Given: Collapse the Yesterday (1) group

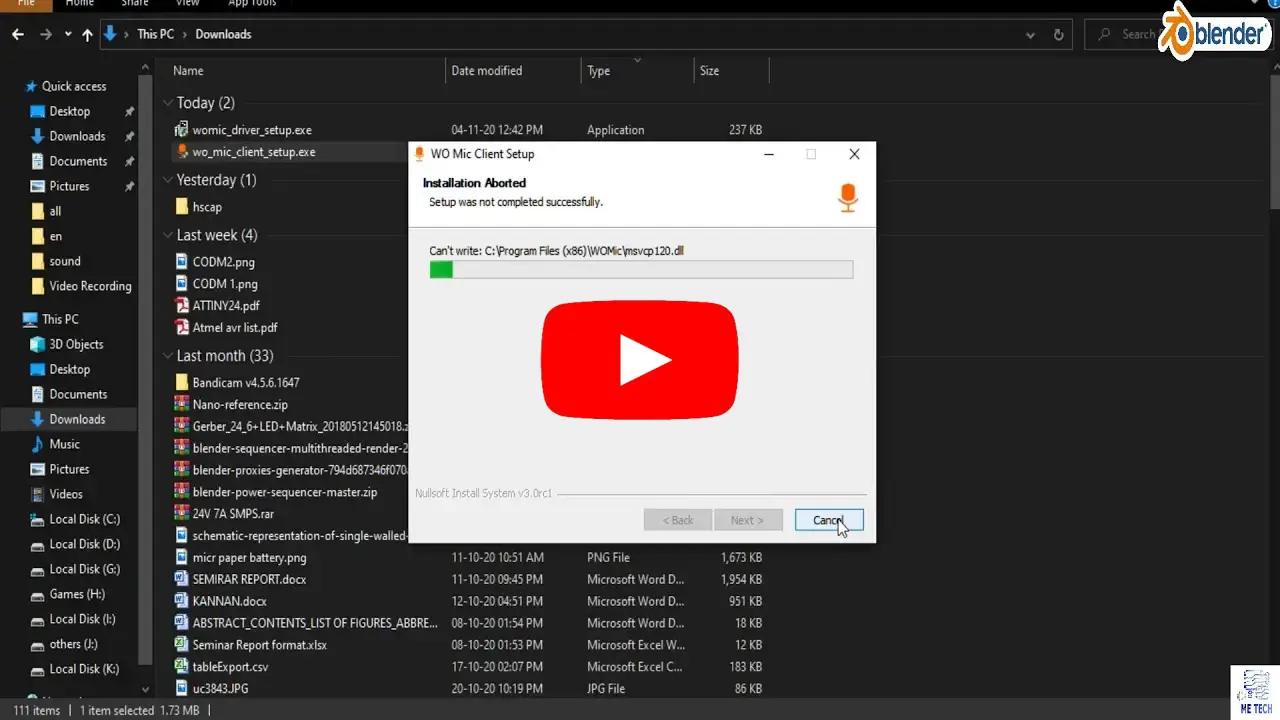Looking at the screenshot, I should [x=168, y=180].
